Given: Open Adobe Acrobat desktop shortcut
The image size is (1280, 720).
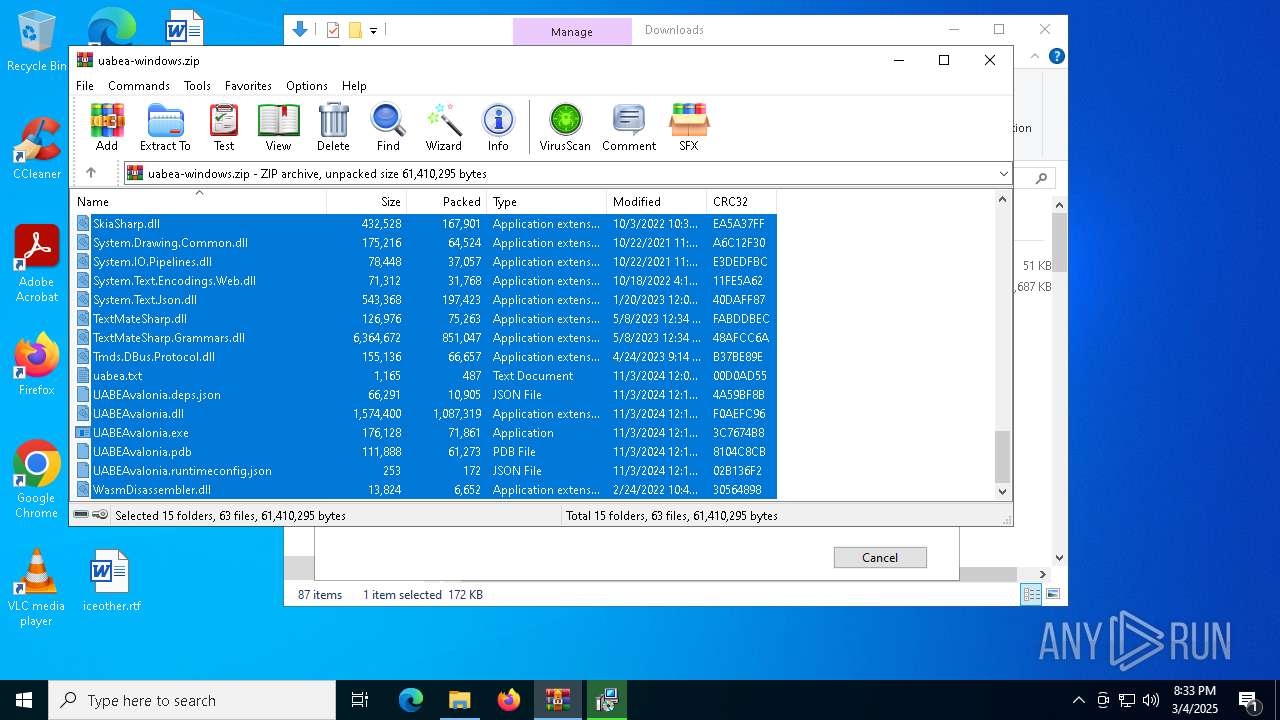Looking at the screenshot, I should [x=36, y=264].
